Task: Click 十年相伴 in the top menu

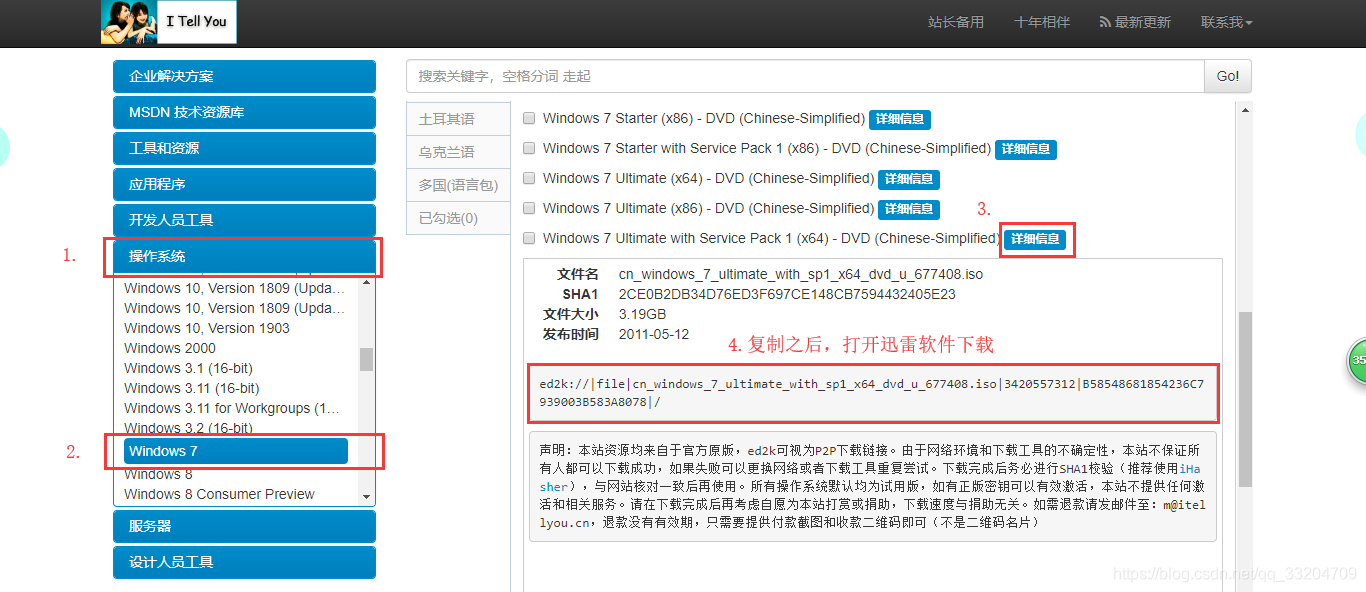Action: 1041,21
